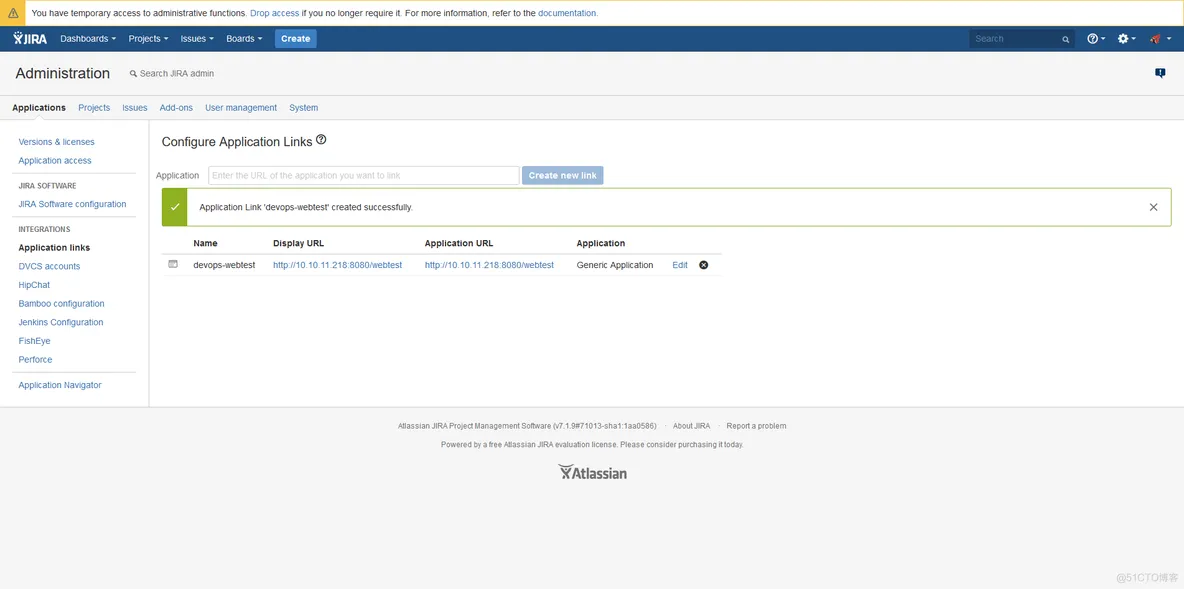Click the application URL input field

(x=363, y=176)
